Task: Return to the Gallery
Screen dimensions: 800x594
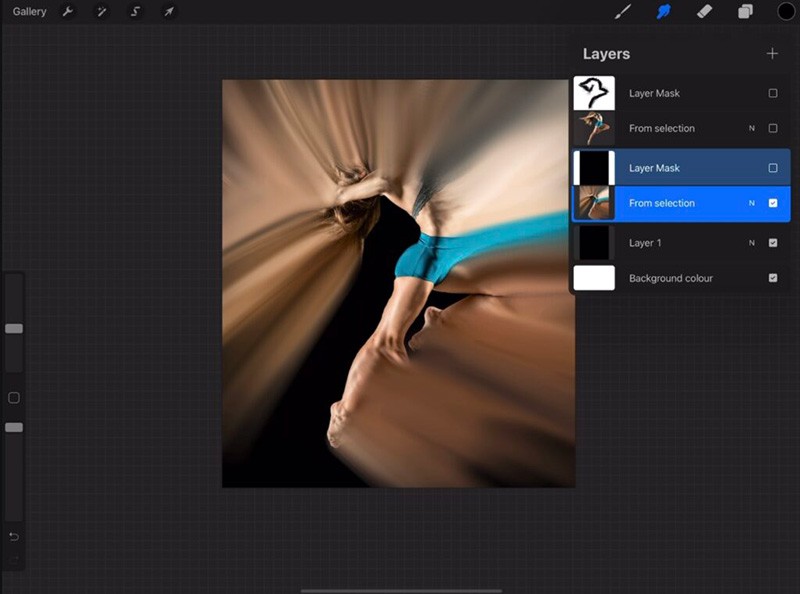Action: point(29,11)
